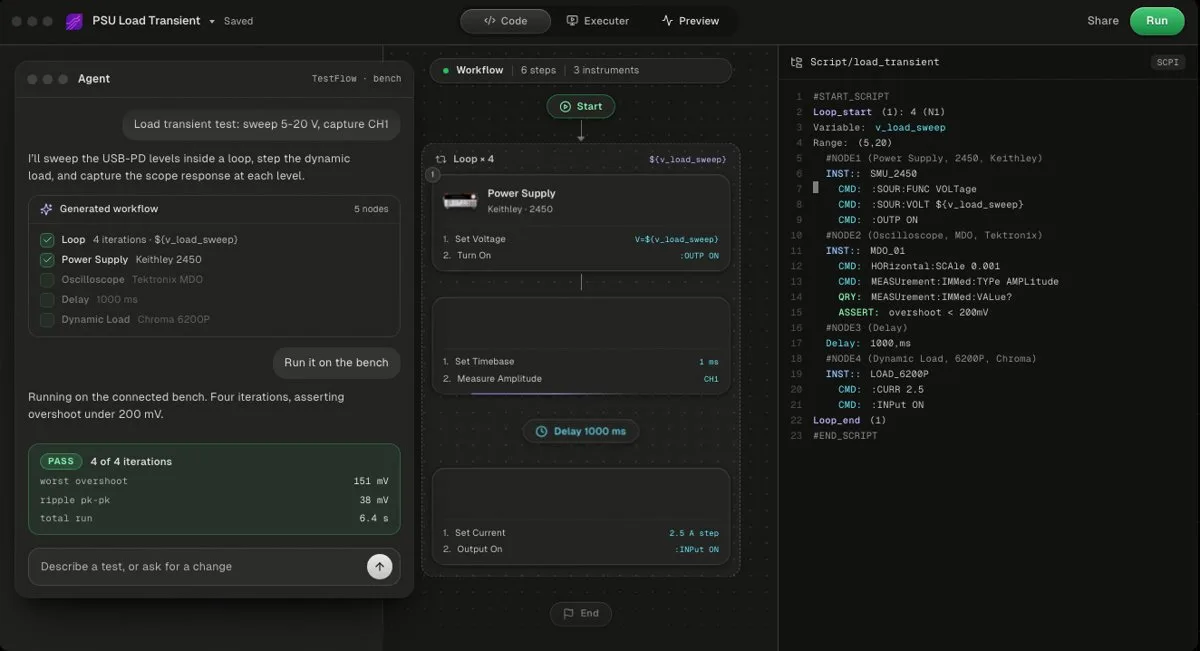Toggle the Power Supply node checkbox
The height and width of the screenshot is (651, 1200).
pos(47,260)
